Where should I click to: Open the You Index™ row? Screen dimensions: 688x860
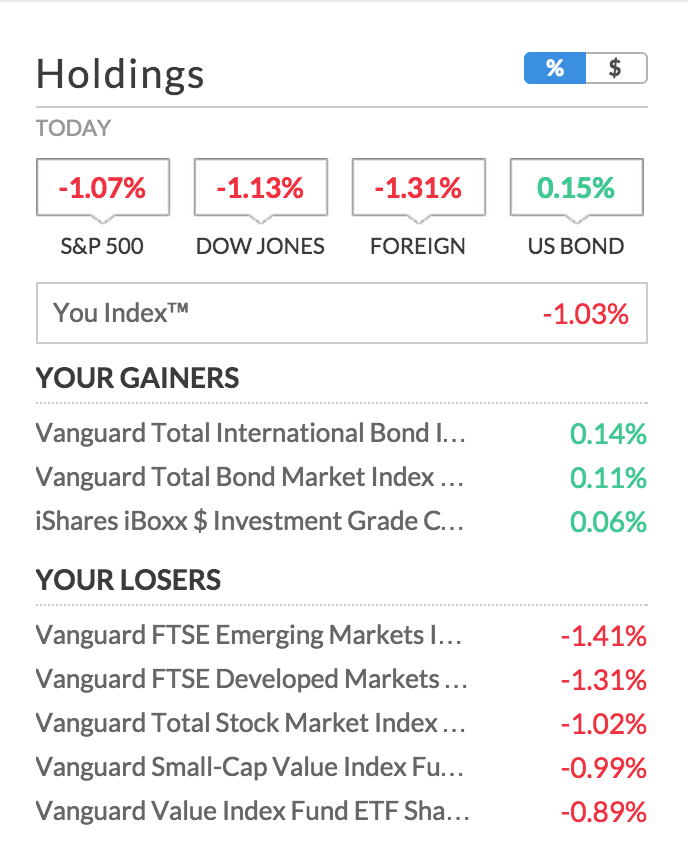point(342,314)
